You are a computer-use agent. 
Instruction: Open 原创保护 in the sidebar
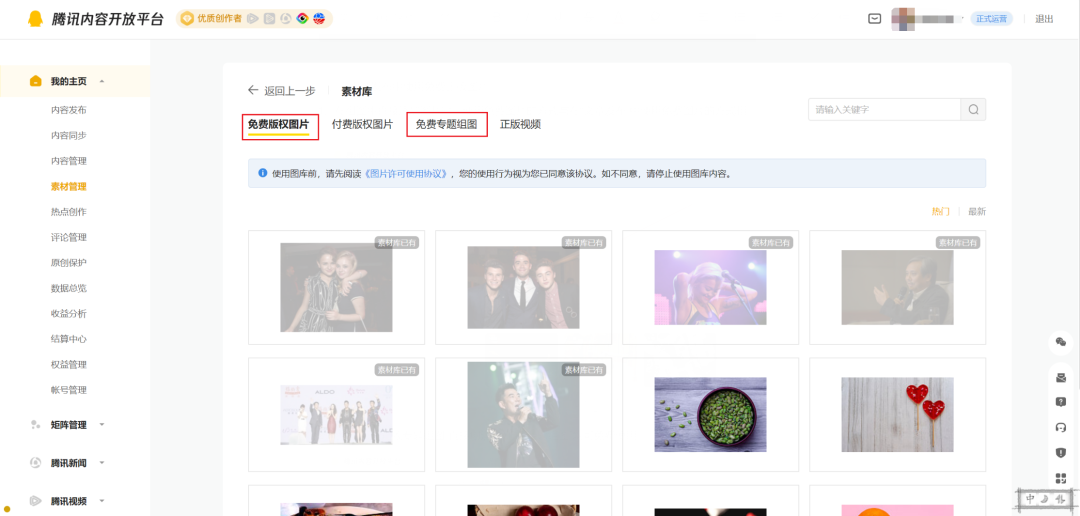pos(69,263)
